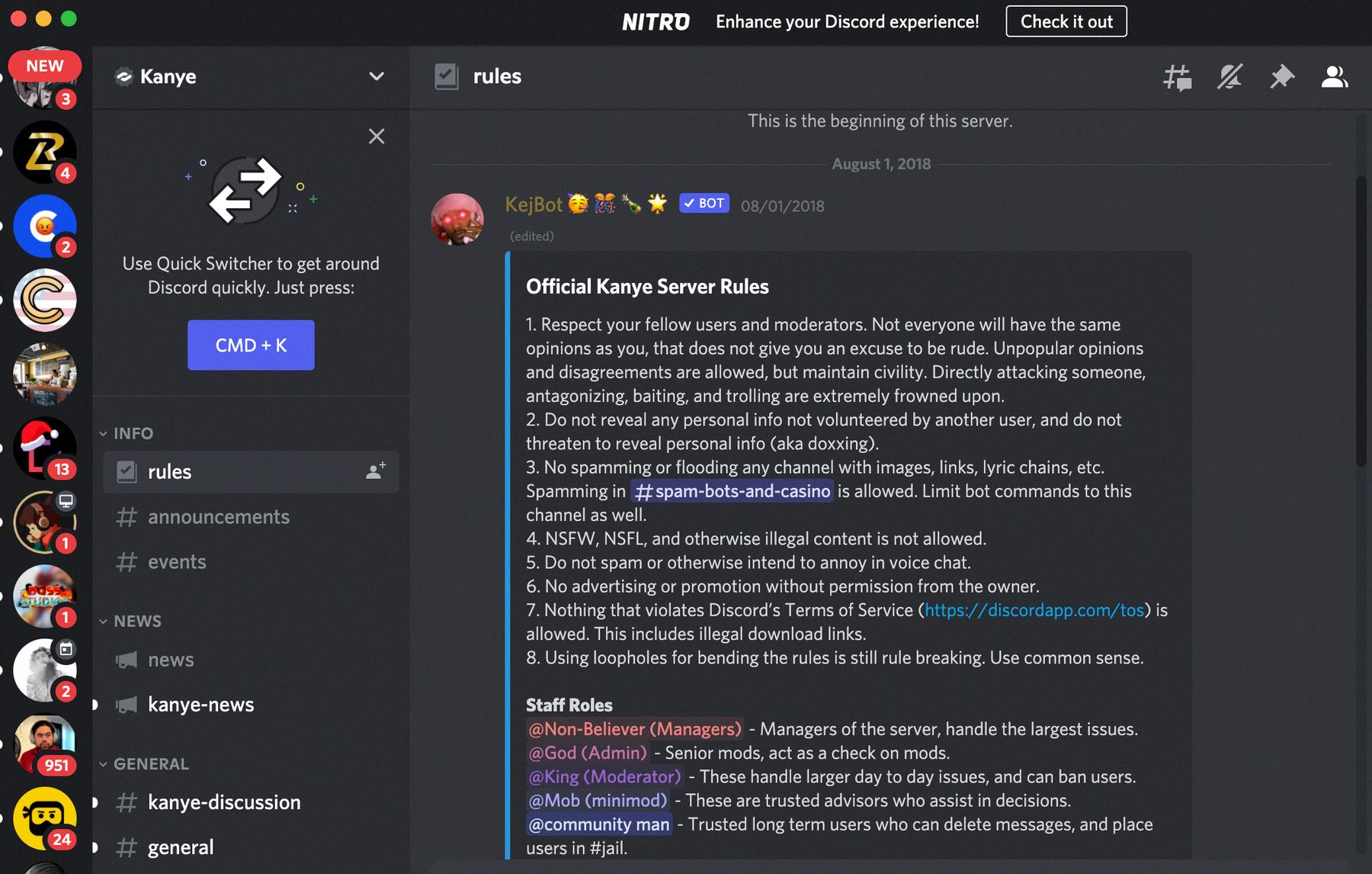Select the rules channel in sidebar
The height and width of the screenshot is (874, 1372).
click(251, 471)
